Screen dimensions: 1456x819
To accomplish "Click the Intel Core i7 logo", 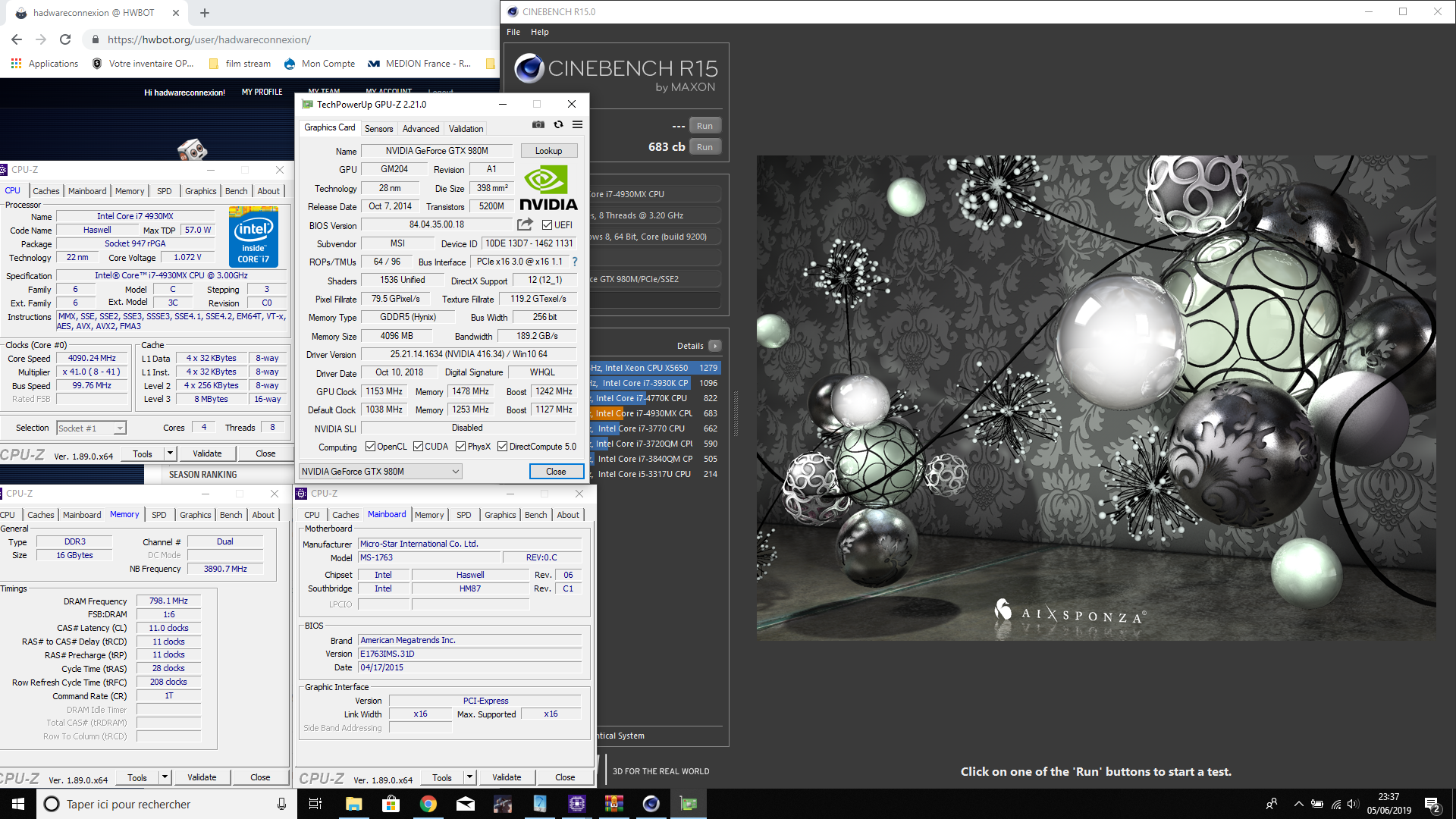I will click(x=253, y=237).
